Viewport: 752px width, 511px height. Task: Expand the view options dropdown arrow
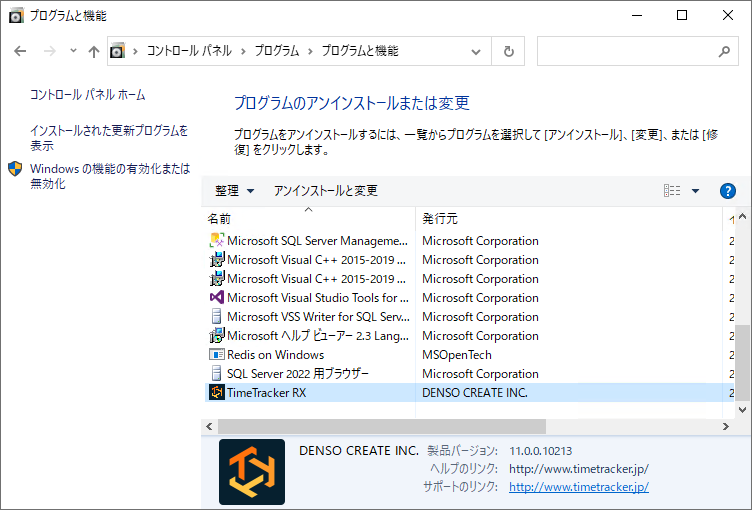696,191
